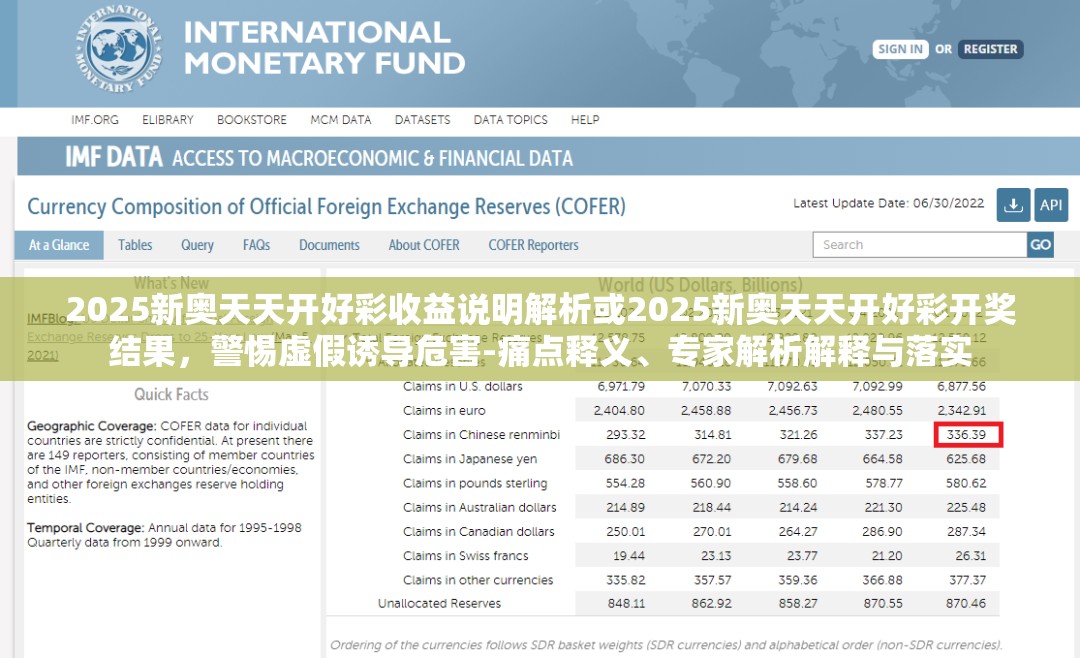The width and height of the screenshot is (1080, 658).
Task: Click the Canadian dollars value 287.34
Action: [x=966, y=532]
